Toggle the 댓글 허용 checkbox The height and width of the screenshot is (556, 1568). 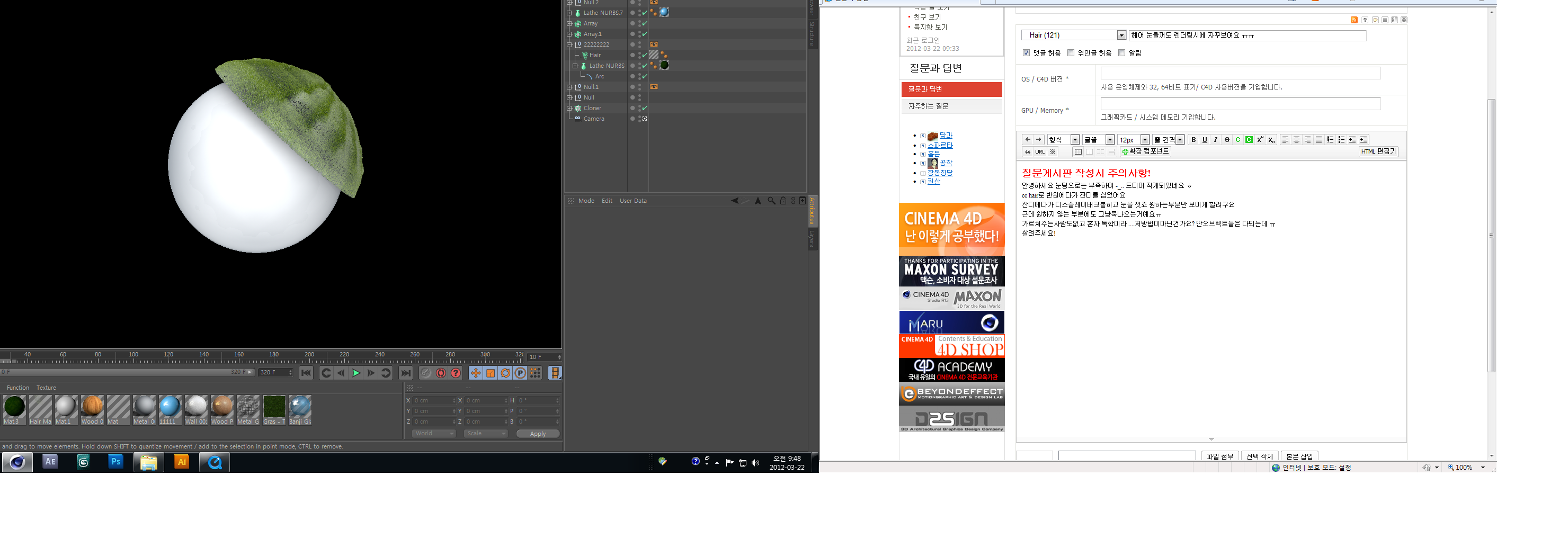pyautogui.click(x=1026, y=53)
